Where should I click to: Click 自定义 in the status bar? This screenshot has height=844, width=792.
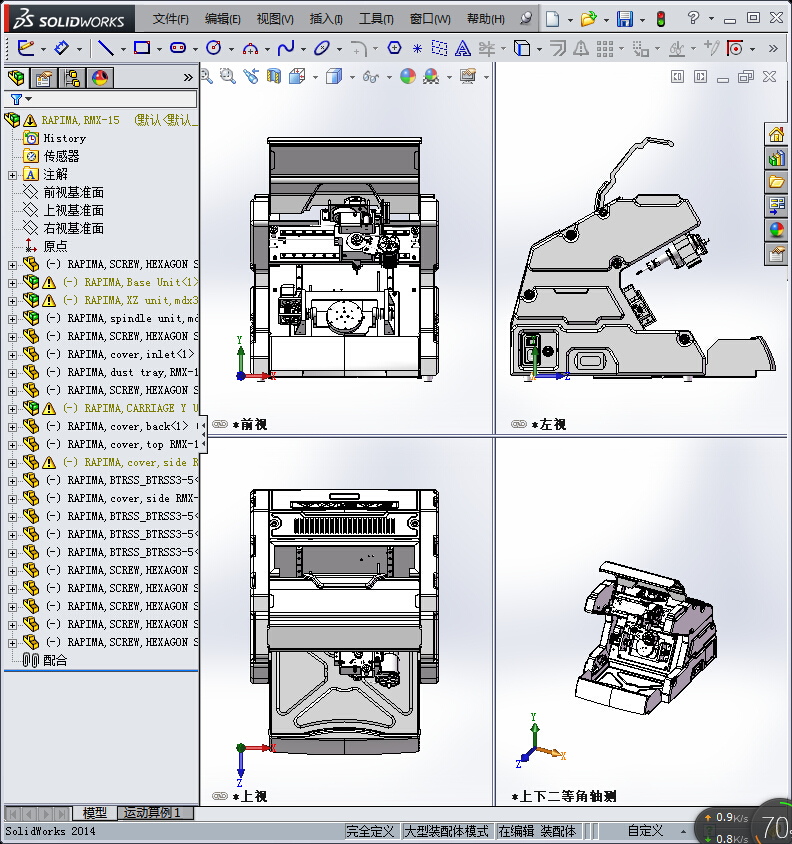pos(645,831)
